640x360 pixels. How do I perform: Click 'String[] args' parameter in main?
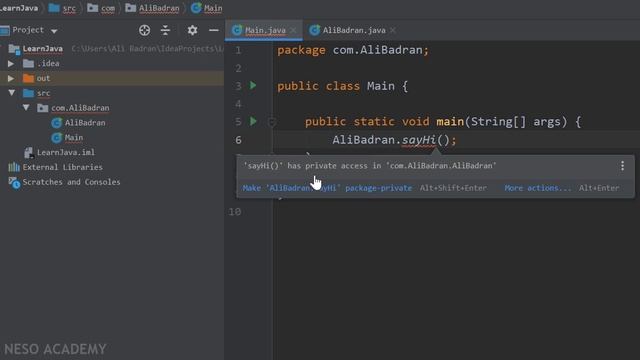click(x=519, y=122)
